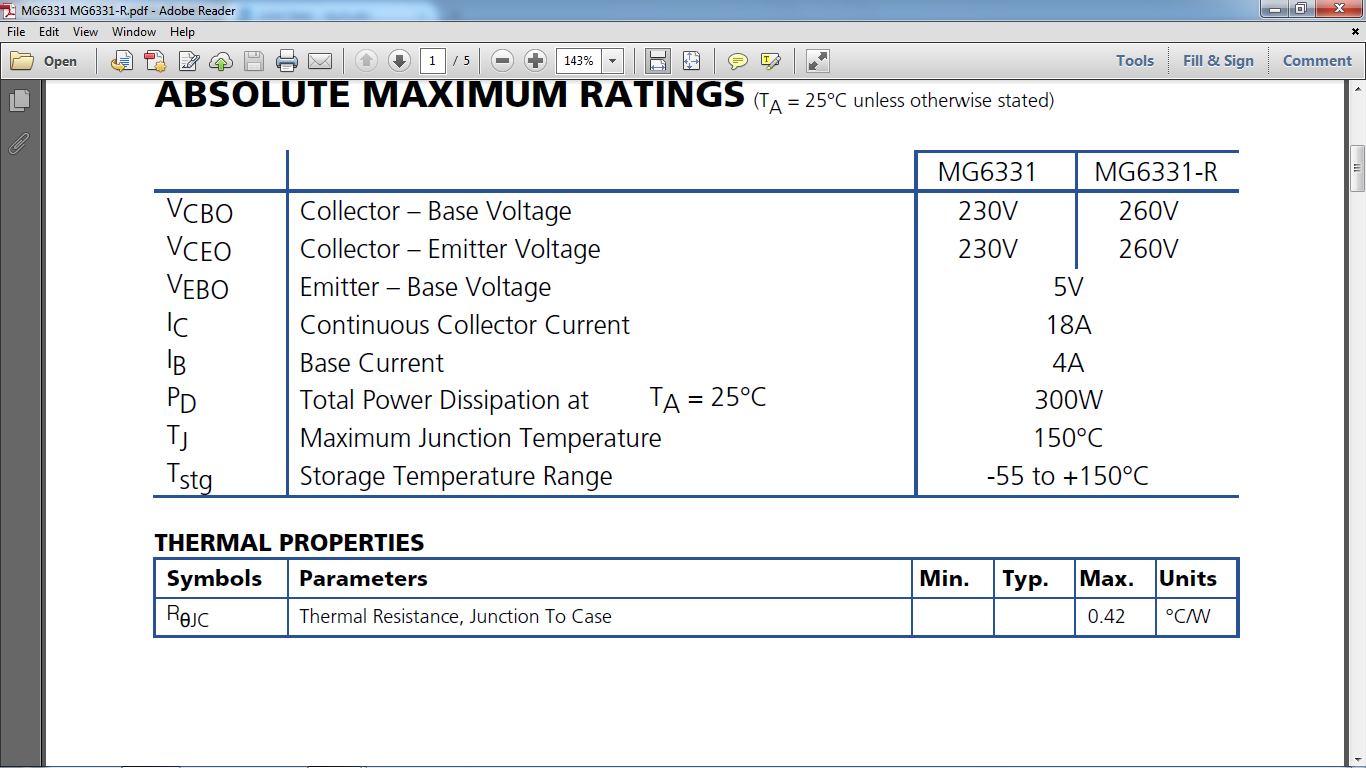Click the Open file button
Screen dimensions: 1366x768
pyautogui.click(x=44, y=61)
